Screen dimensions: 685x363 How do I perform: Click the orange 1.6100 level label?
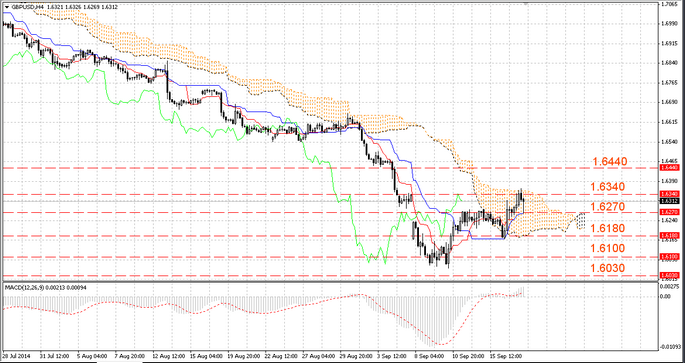pos(608,248)
